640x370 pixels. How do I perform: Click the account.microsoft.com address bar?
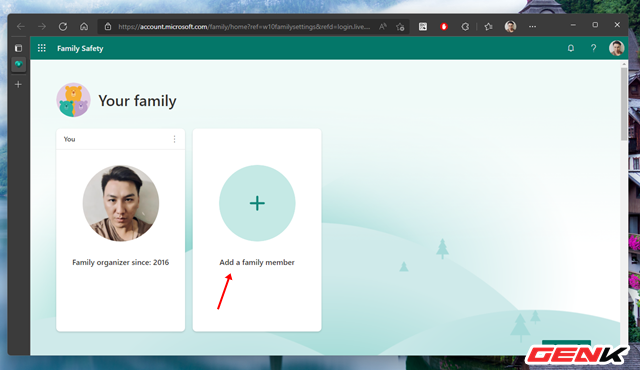[x=244, y=27]
